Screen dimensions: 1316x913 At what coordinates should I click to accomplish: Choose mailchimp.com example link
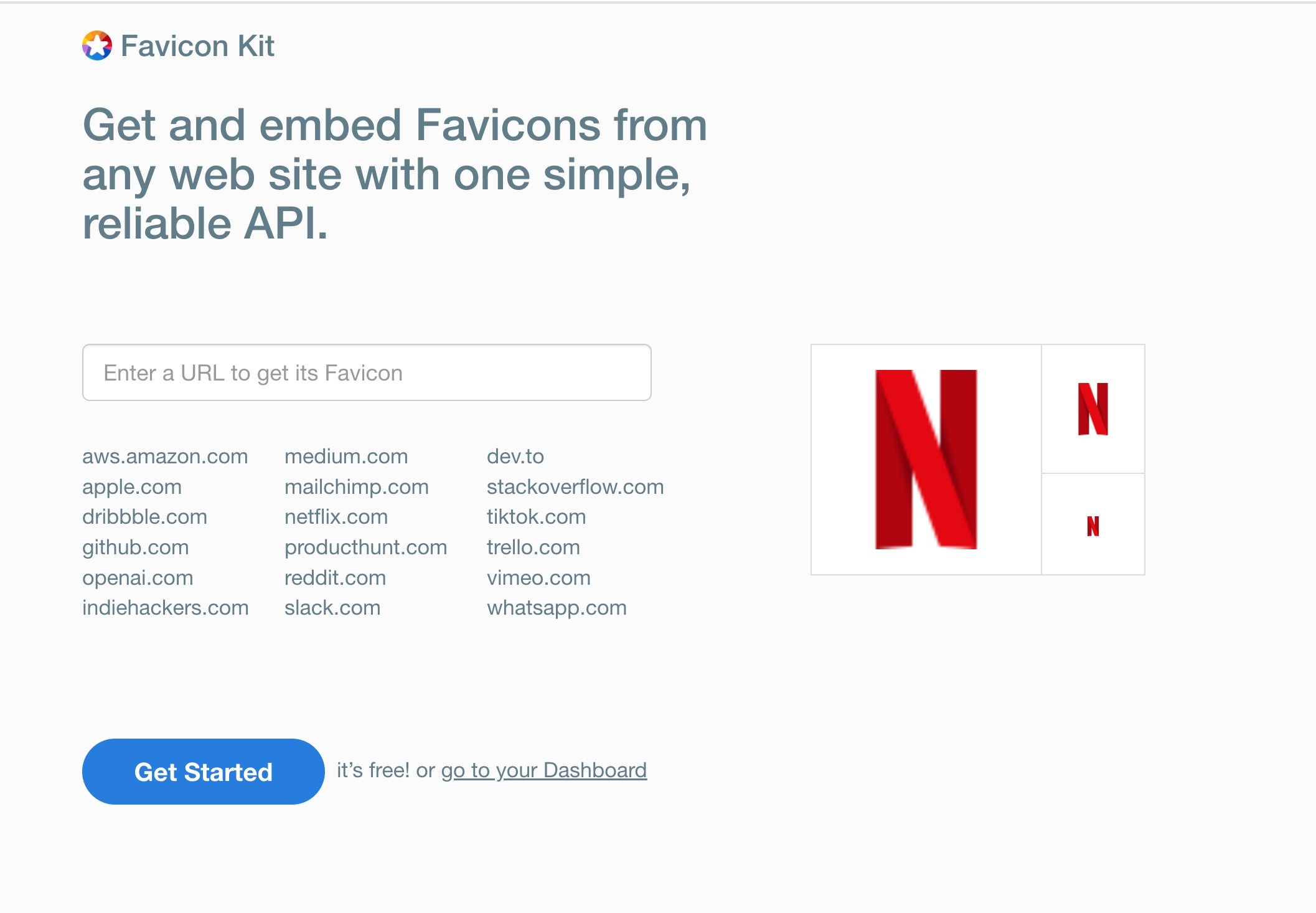click(x=357, y=487)
